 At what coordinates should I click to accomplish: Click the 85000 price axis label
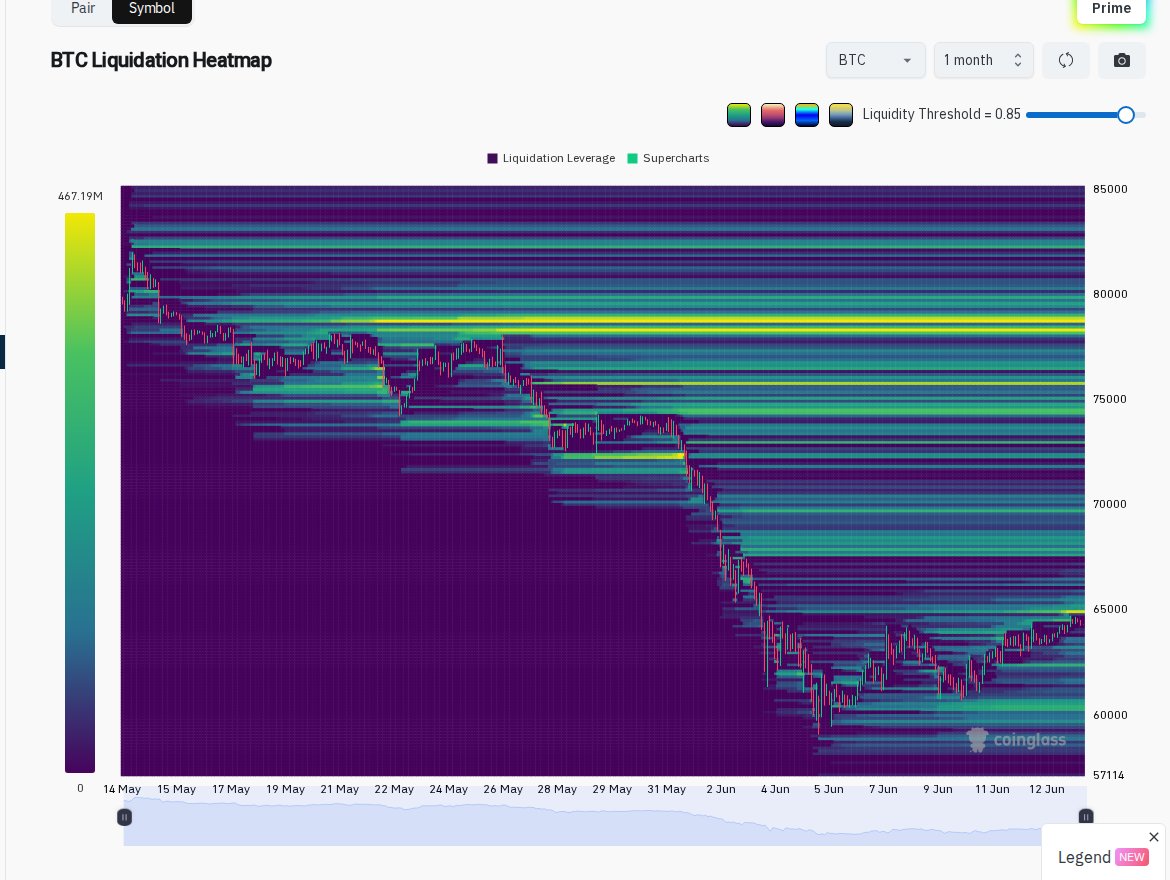(x=1110, y=189)
